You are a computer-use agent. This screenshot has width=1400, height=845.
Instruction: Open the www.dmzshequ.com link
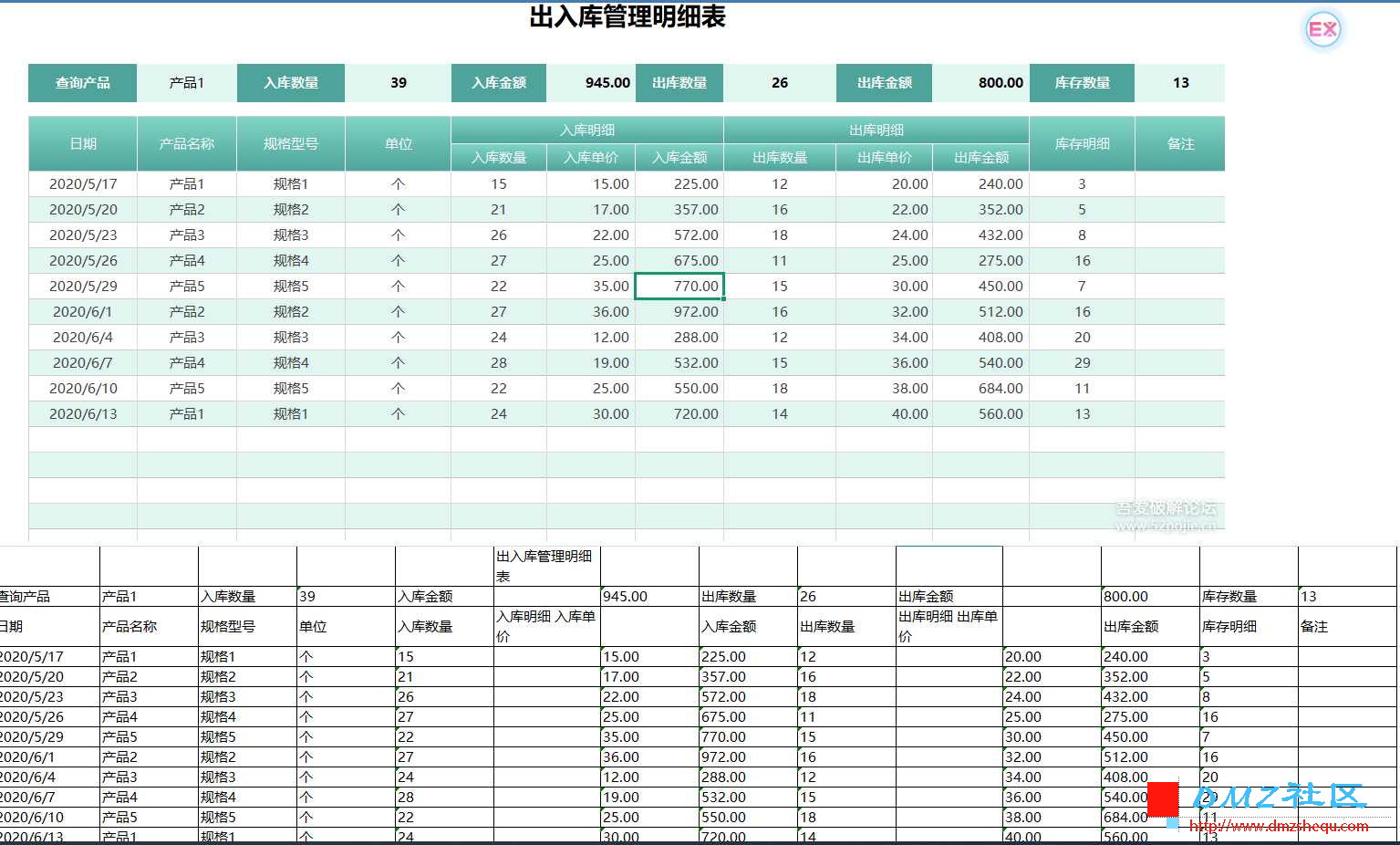pyautogui.click(x=1279, y=826)
